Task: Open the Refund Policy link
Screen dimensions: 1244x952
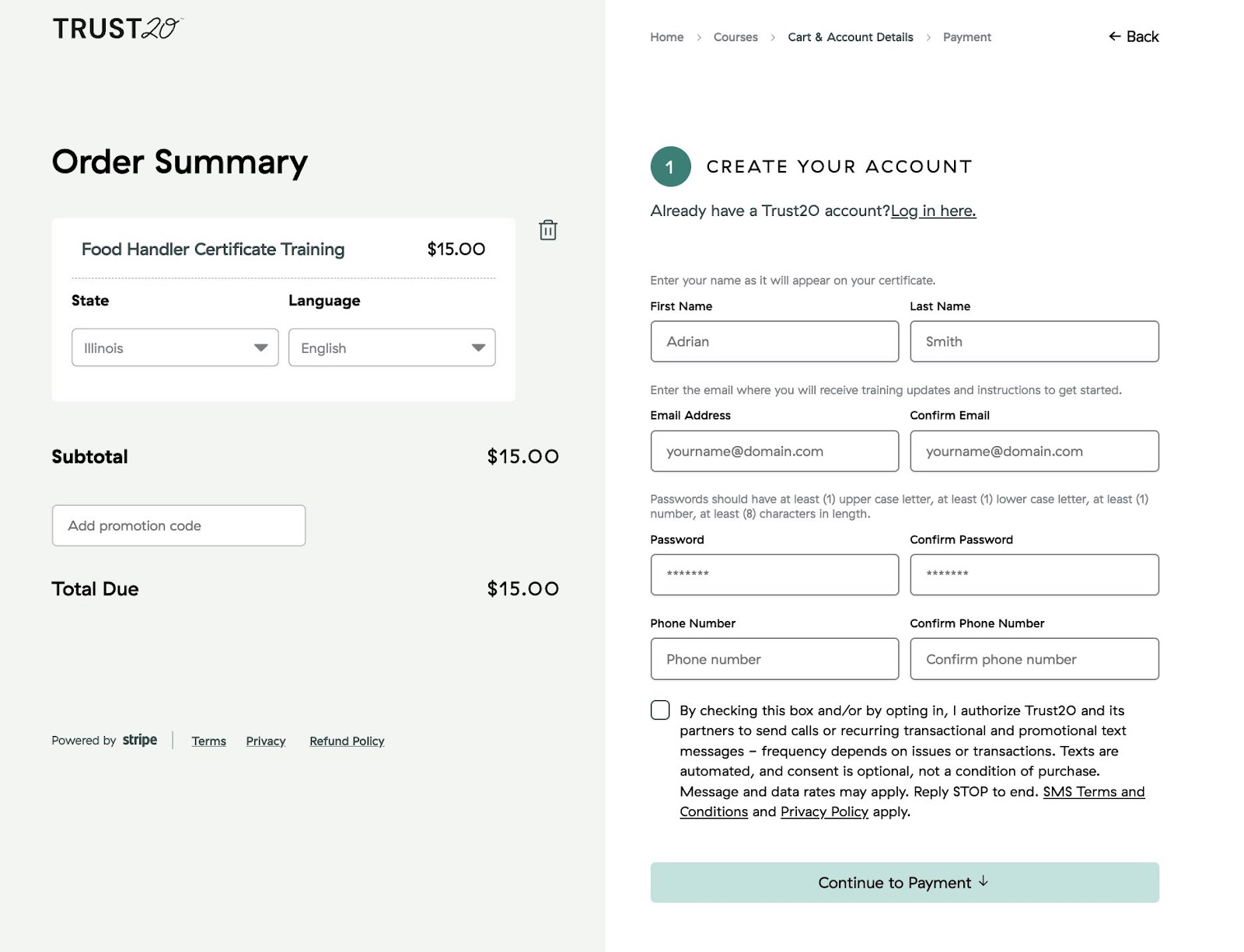Action: tap(347, 741)
